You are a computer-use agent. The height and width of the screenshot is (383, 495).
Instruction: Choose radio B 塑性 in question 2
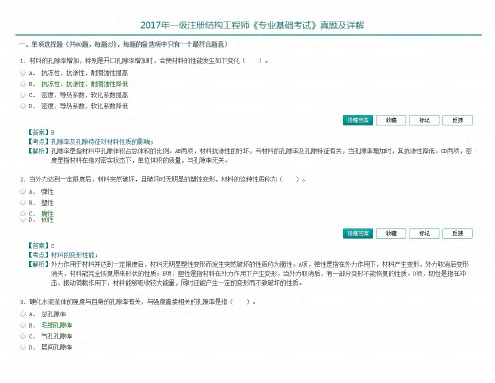pyautogui.click(x=23, y=202)
